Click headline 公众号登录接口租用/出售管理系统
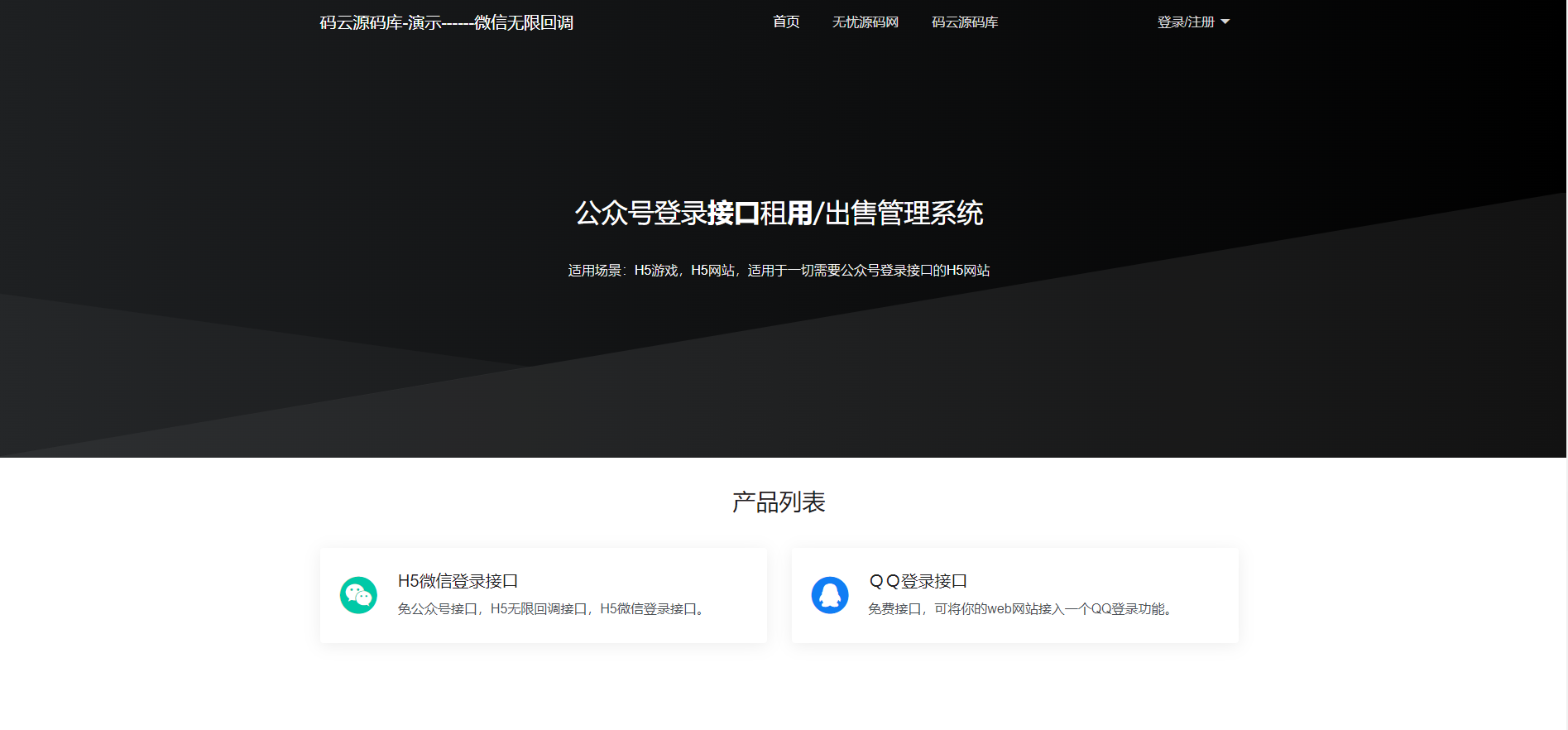1568x730 pixels. (779, 214)
